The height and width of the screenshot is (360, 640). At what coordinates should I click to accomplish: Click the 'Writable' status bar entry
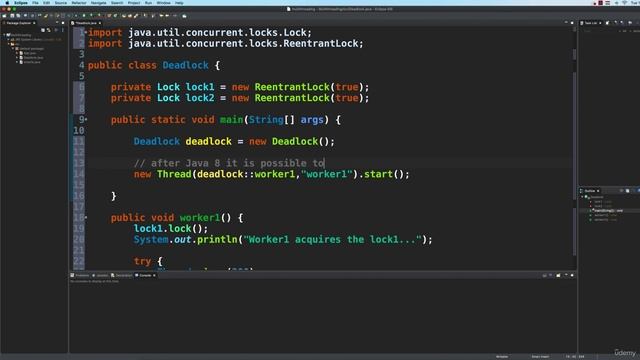502,356
